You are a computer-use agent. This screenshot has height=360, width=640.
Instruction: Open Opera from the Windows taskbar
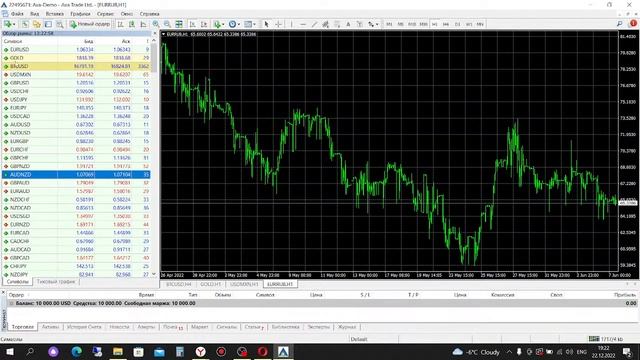[x=262, y=351]
